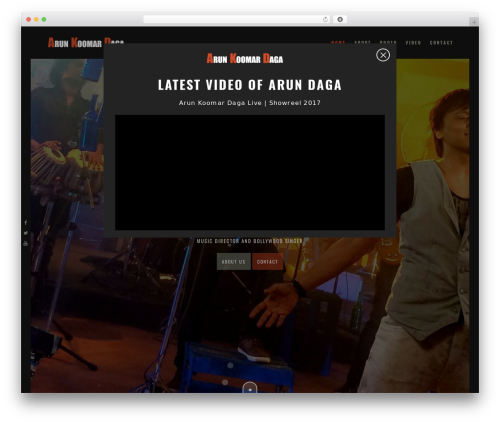Viewport: 500px width, 423px height.
Task: Play the Showreel 2017 video
Action: pyautogui.click(x=250, y=172)
